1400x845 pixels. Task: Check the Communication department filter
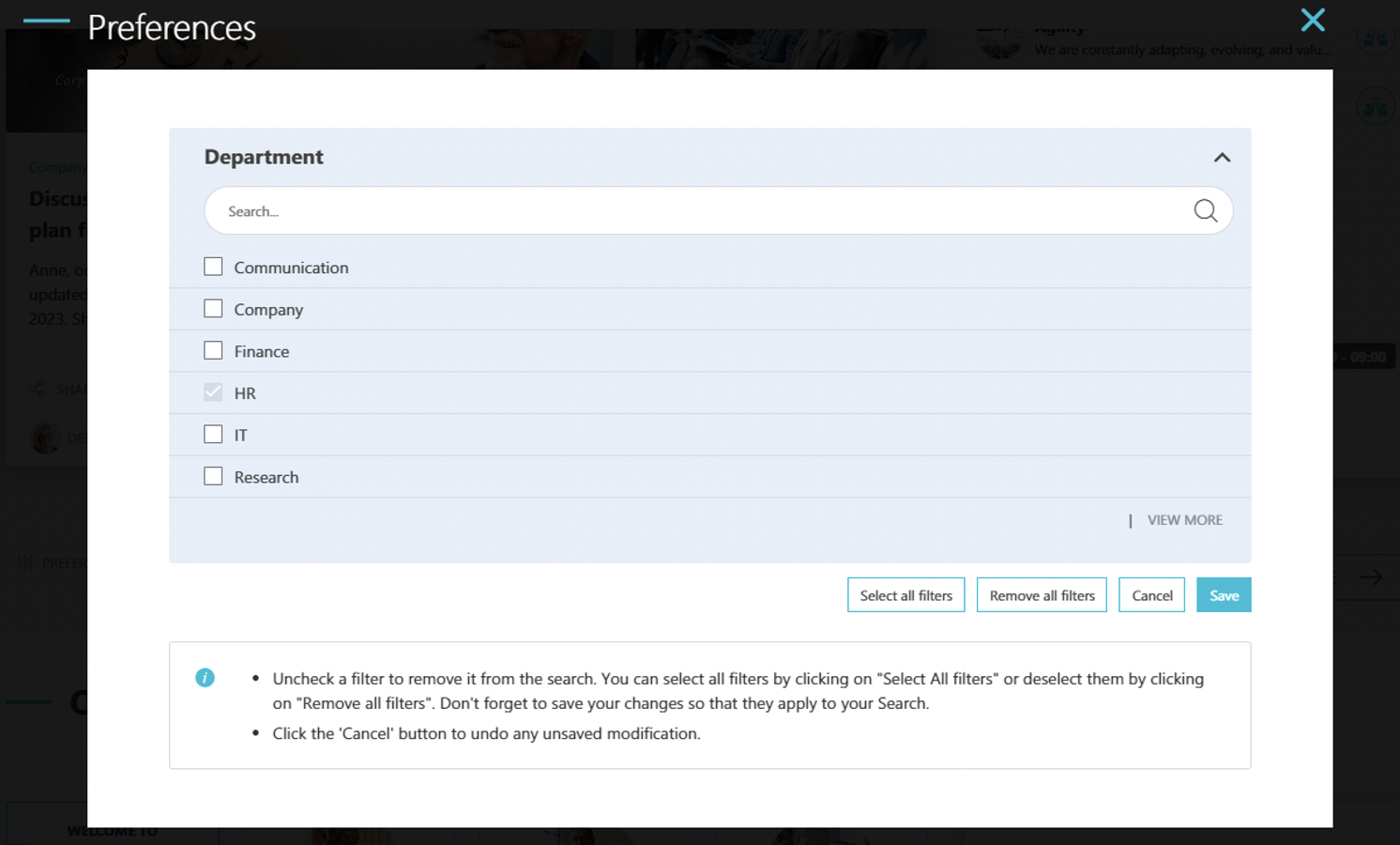tap(213, 266)
